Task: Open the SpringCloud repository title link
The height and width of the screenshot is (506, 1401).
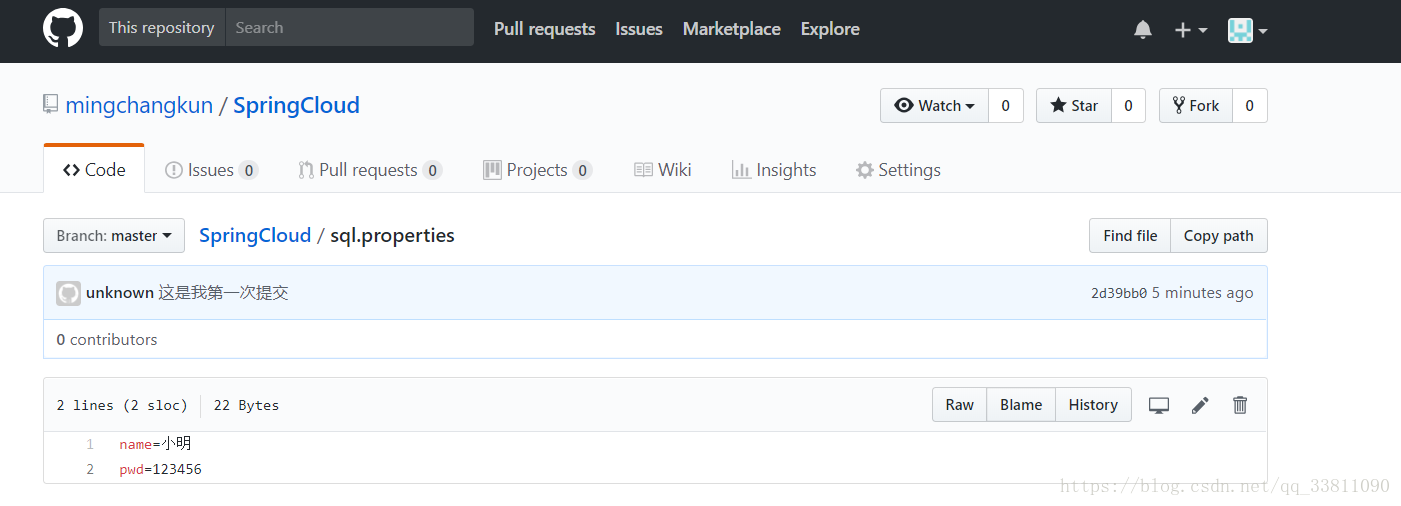Action: 296,105
